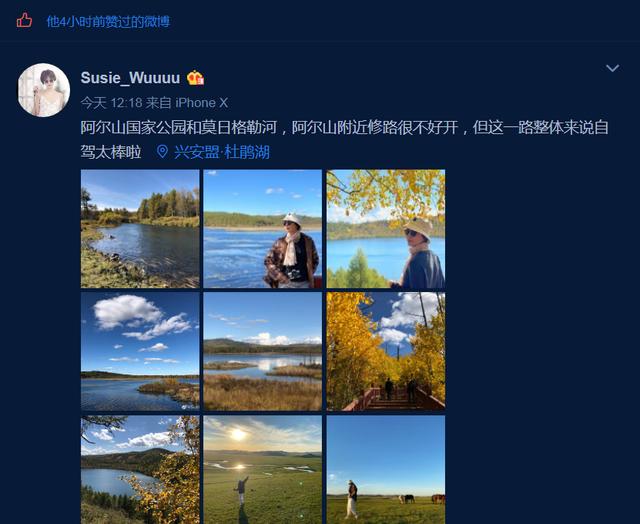Open the lake behind yellow branches photo
640x524 pixels.
pos(140,470)
